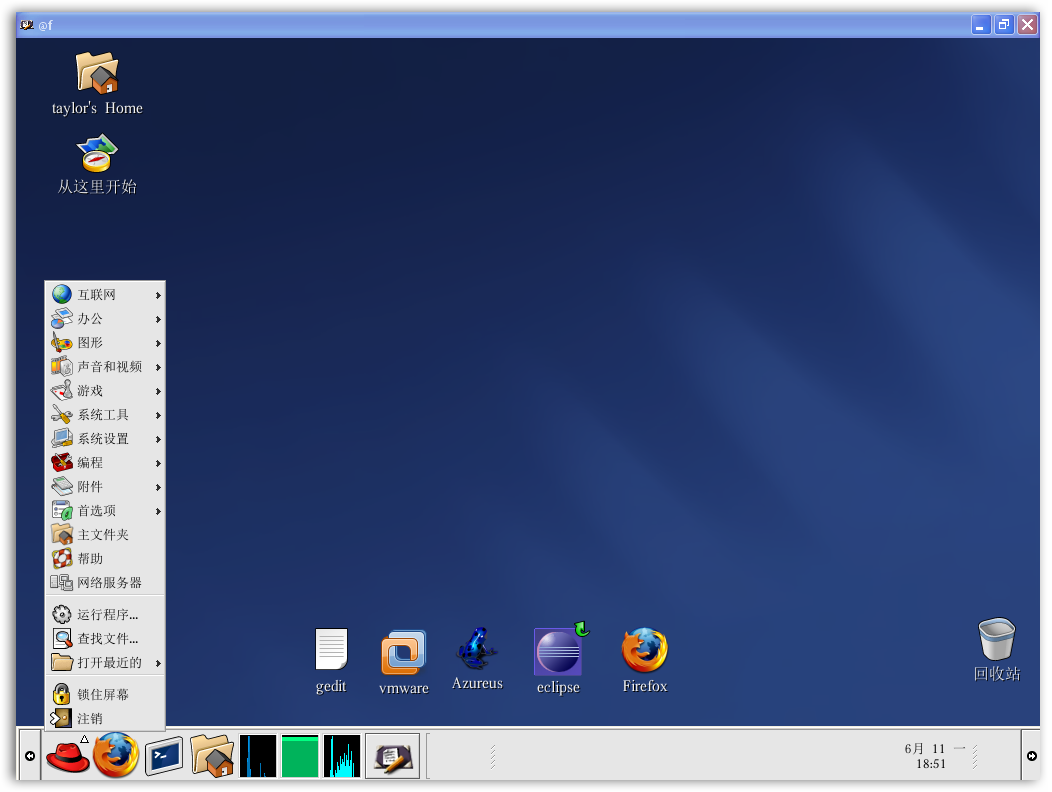The image size is (1052, 792).
Task: Start Azureus from the desktop icon
Action: pos(477,648)
